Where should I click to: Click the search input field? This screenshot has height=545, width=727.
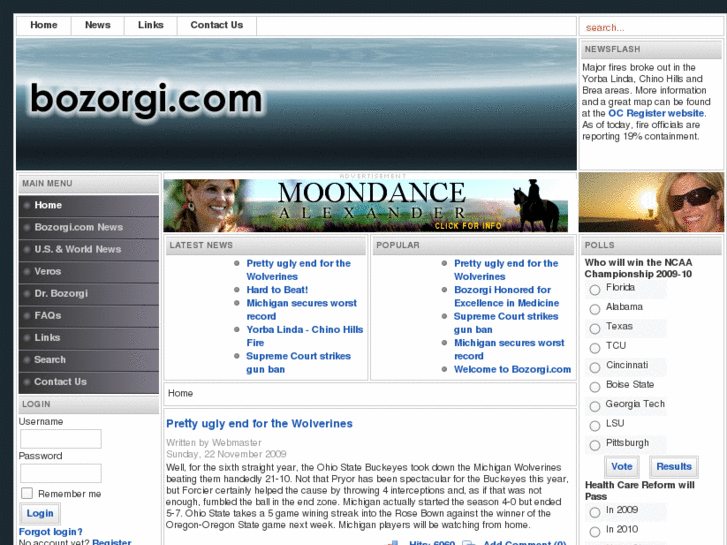coord(651,27)
